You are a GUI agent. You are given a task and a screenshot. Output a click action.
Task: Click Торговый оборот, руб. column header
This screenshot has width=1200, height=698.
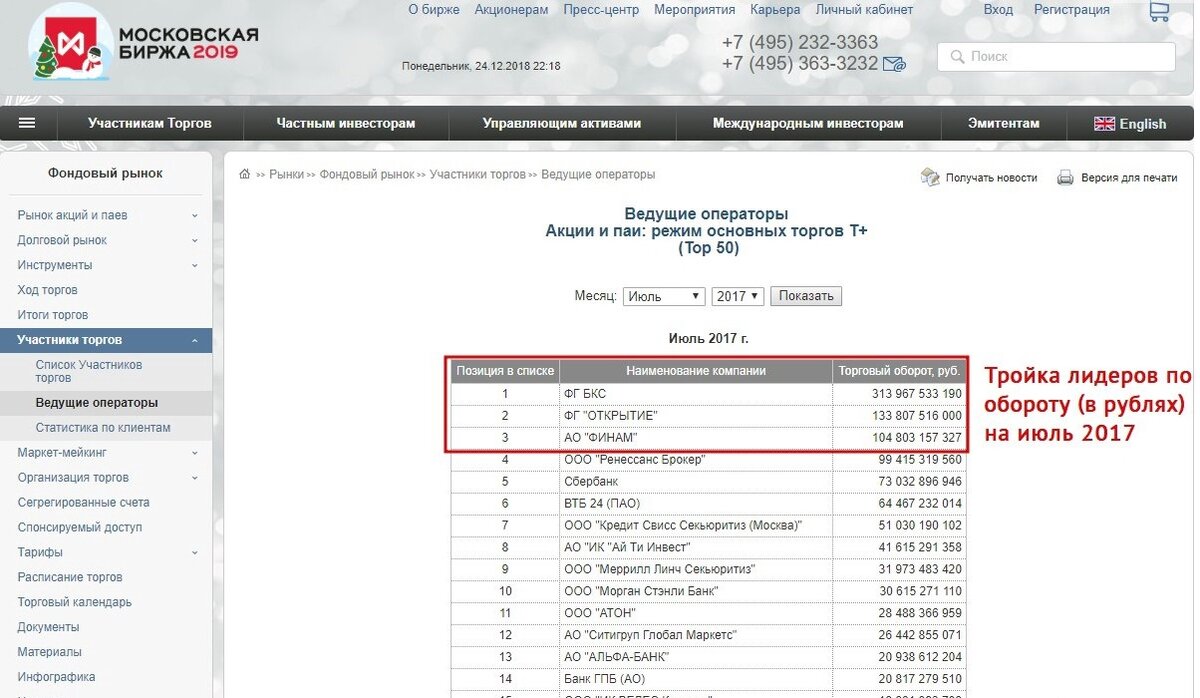(899, 371)
